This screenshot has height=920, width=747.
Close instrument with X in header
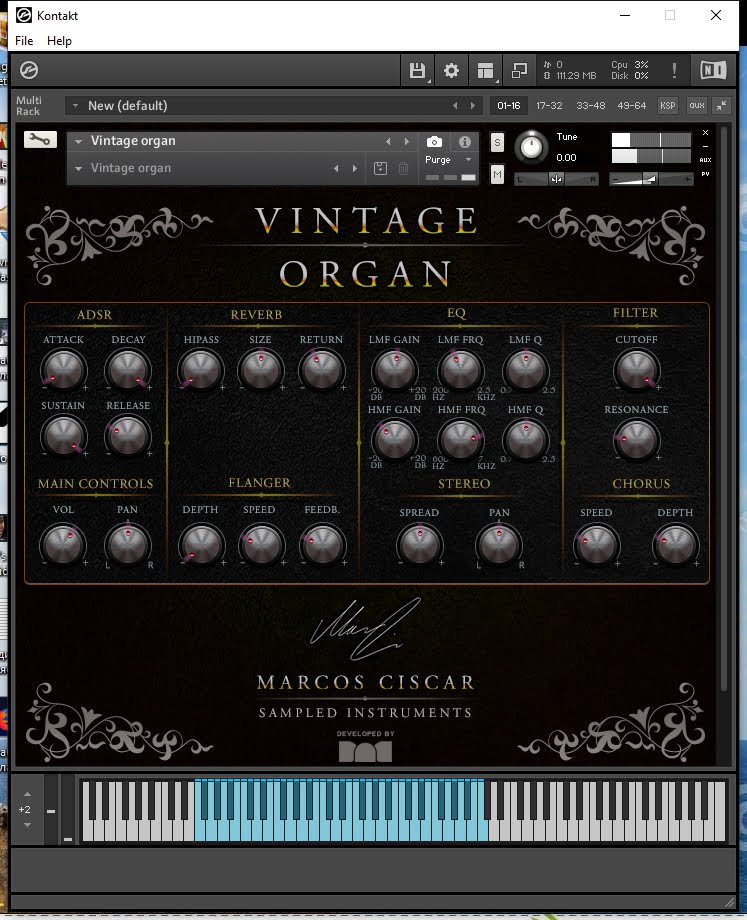tap(706, 133)
